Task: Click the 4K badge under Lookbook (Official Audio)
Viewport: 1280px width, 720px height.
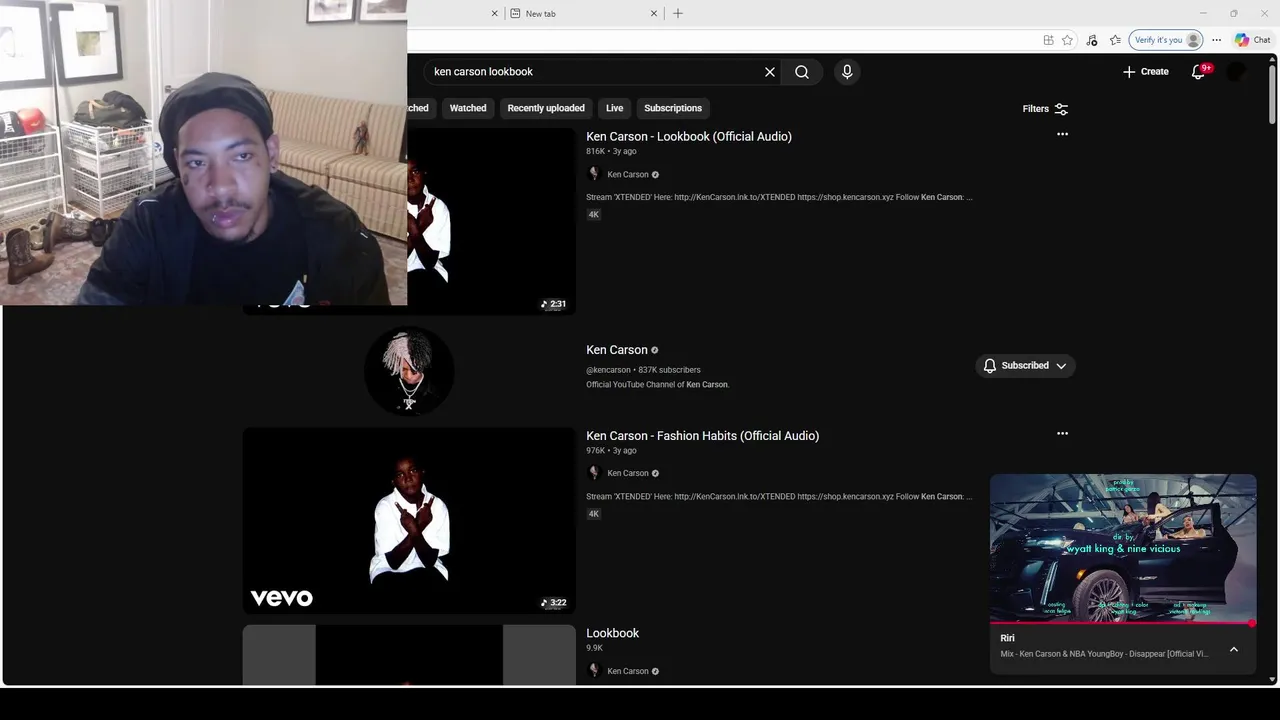Action: (x=593, y=214)
